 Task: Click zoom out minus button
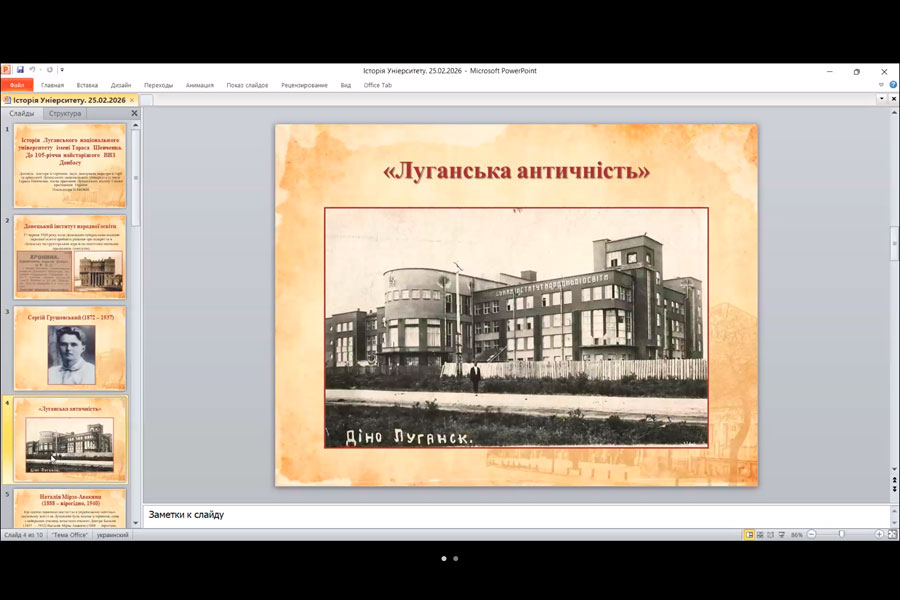[810, 535]
